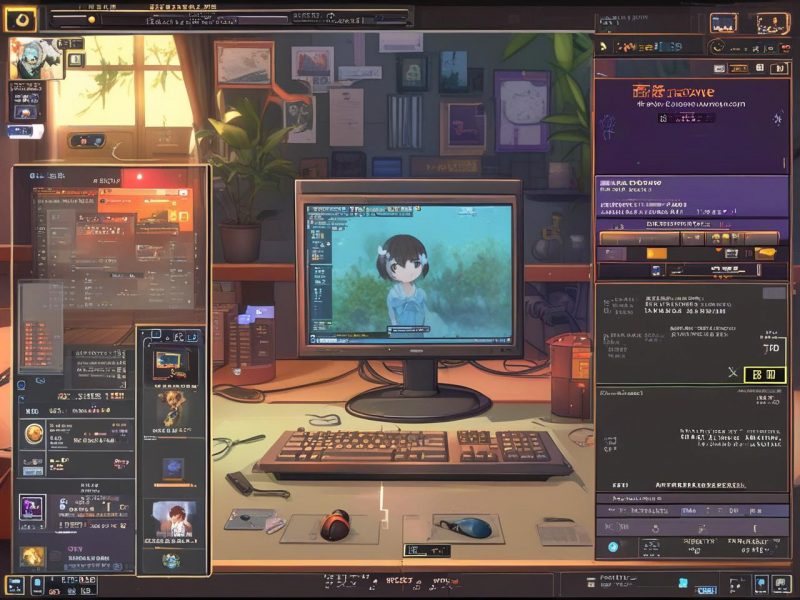Click the cyan square icon in the bottom-right taskbar

tap(683, 583)
